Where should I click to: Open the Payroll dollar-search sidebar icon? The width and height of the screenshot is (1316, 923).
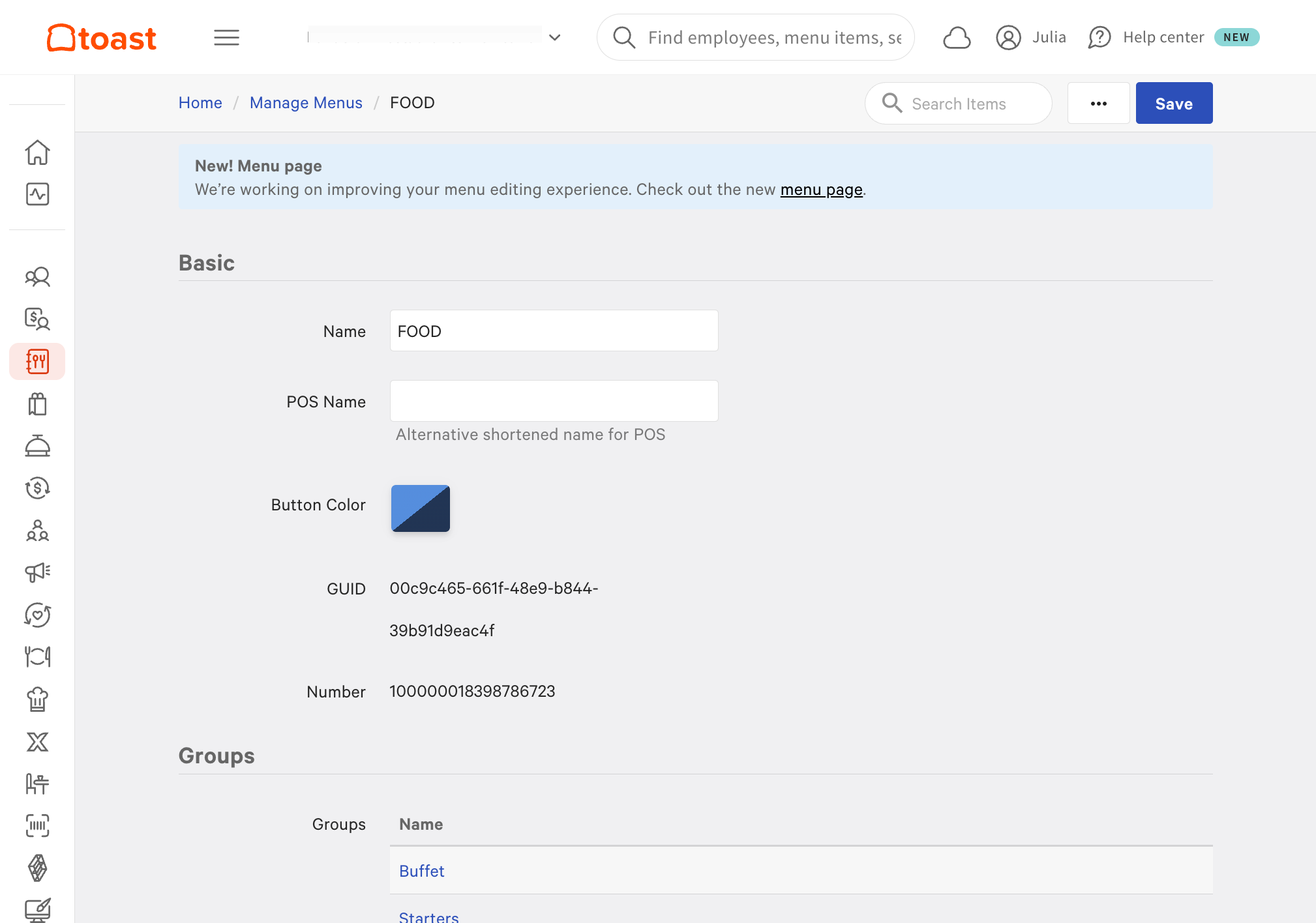[x=37, y=319]
